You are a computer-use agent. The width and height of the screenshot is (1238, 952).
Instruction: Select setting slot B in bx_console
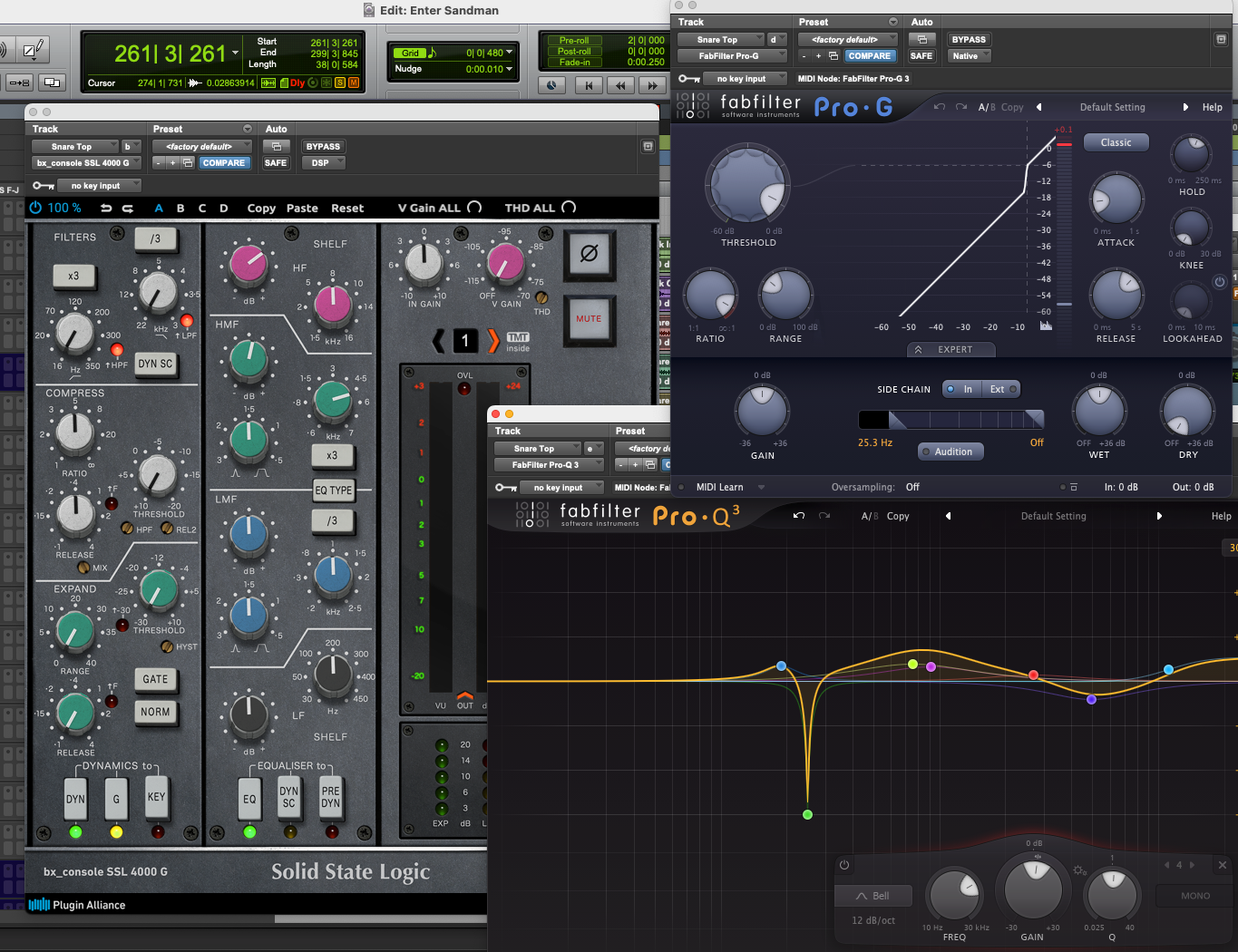pos(180,208)
